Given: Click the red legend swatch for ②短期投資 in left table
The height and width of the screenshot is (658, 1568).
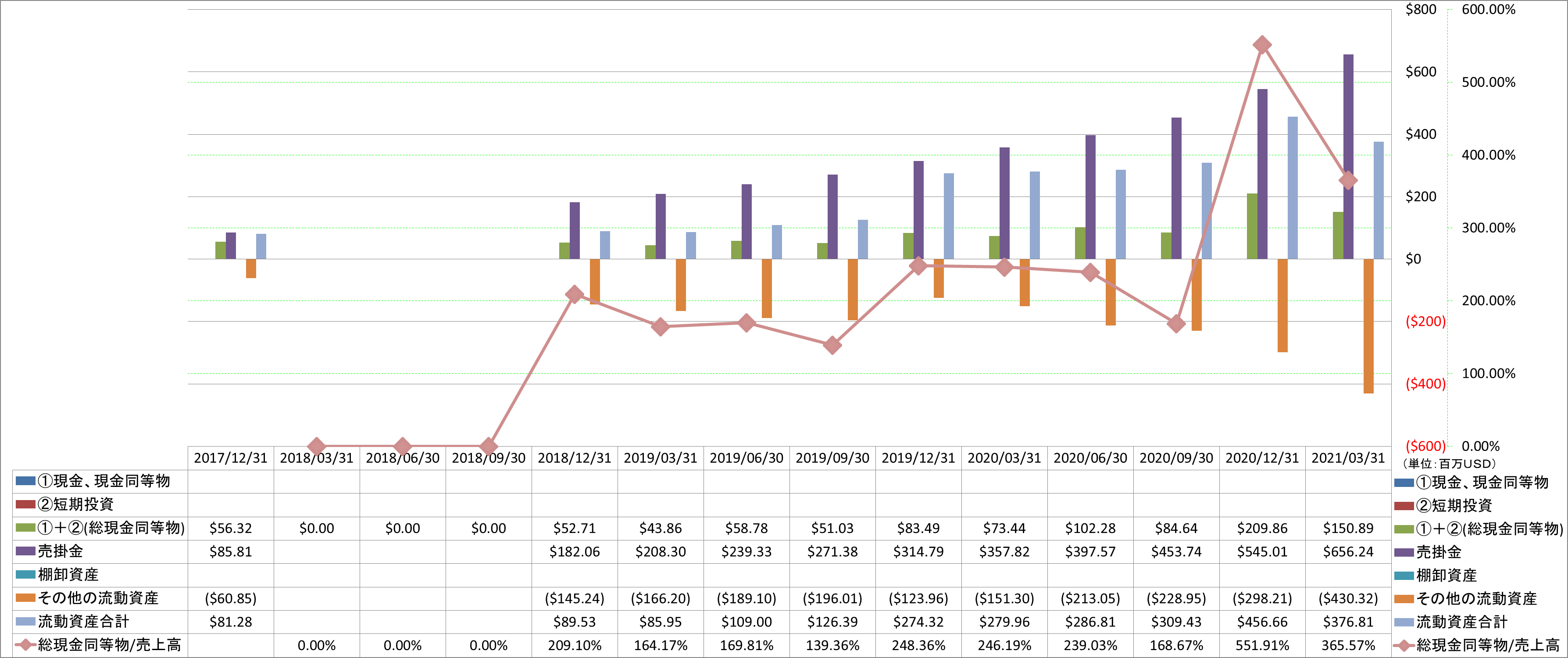Looking at the screenshot, I should (x=25, y=504).
